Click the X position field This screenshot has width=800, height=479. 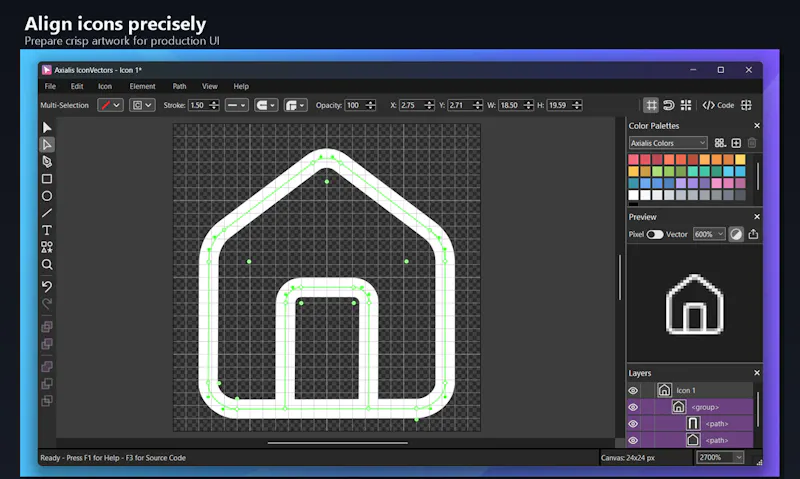tap(411, 105)
